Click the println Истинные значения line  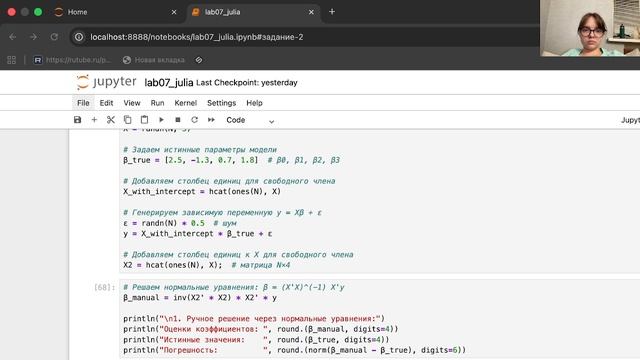[x=256, y=340]
